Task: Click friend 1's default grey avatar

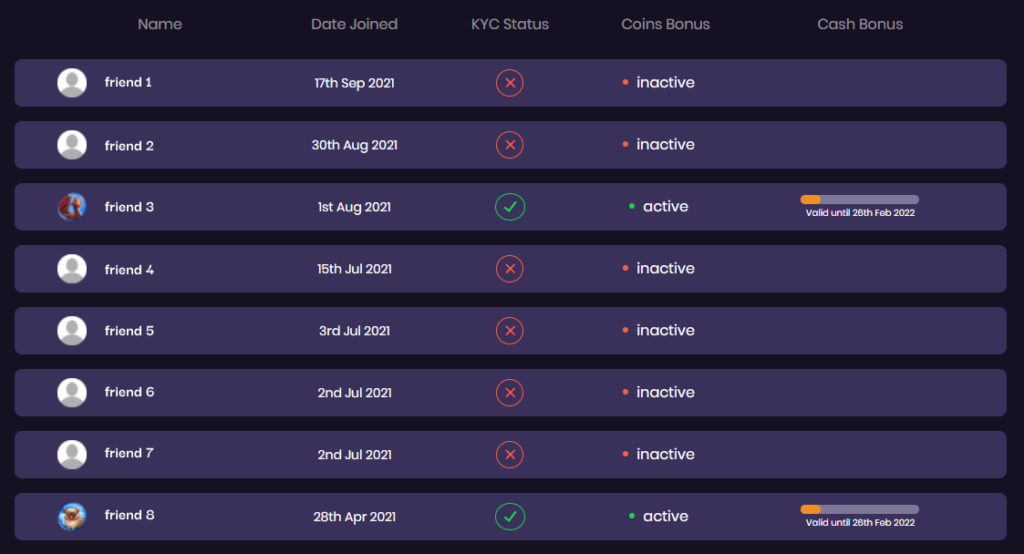Action: tap(72, 83)
